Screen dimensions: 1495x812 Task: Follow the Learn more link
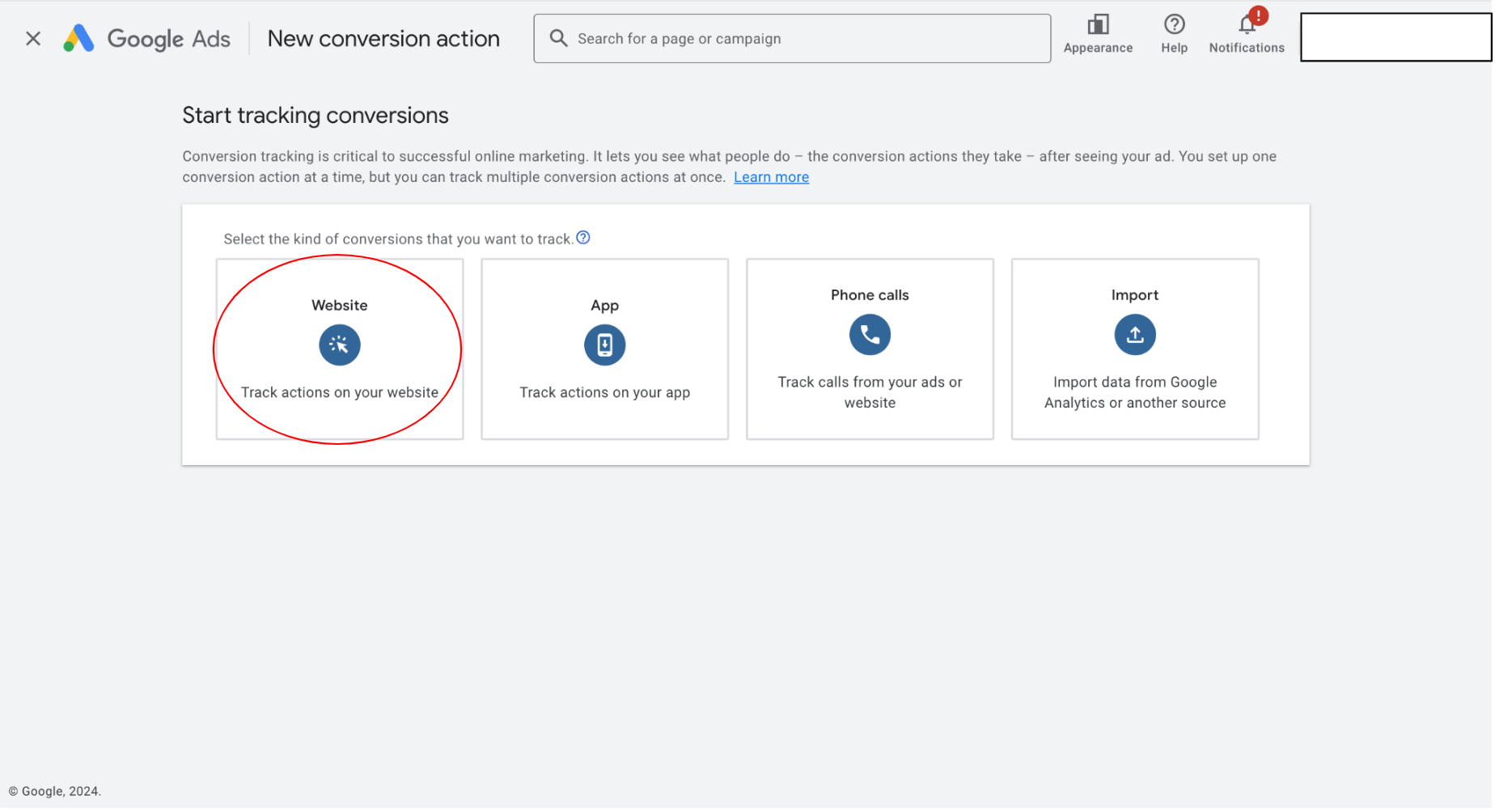(x=770, y=177)
